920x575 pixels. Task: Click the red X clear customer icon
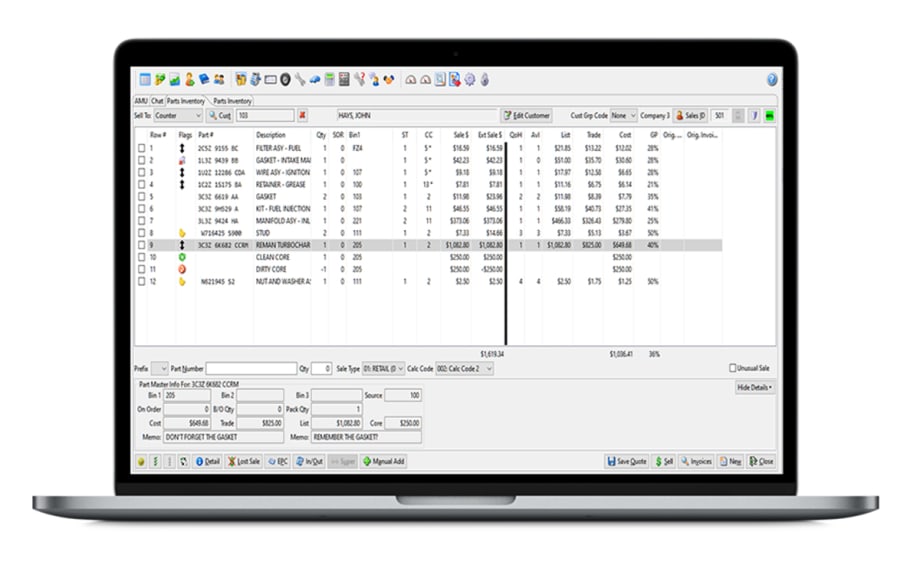click(x=302, y=116)
